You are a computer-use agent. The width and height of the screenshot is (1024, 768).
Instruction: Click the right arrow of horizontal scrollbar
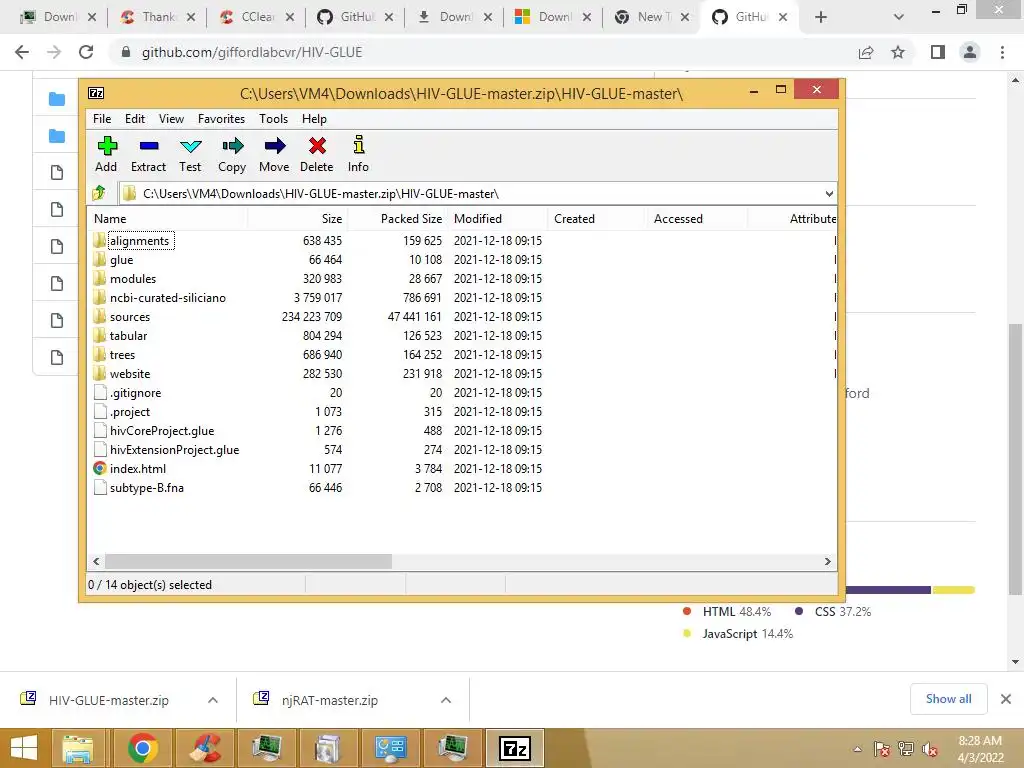827,561
